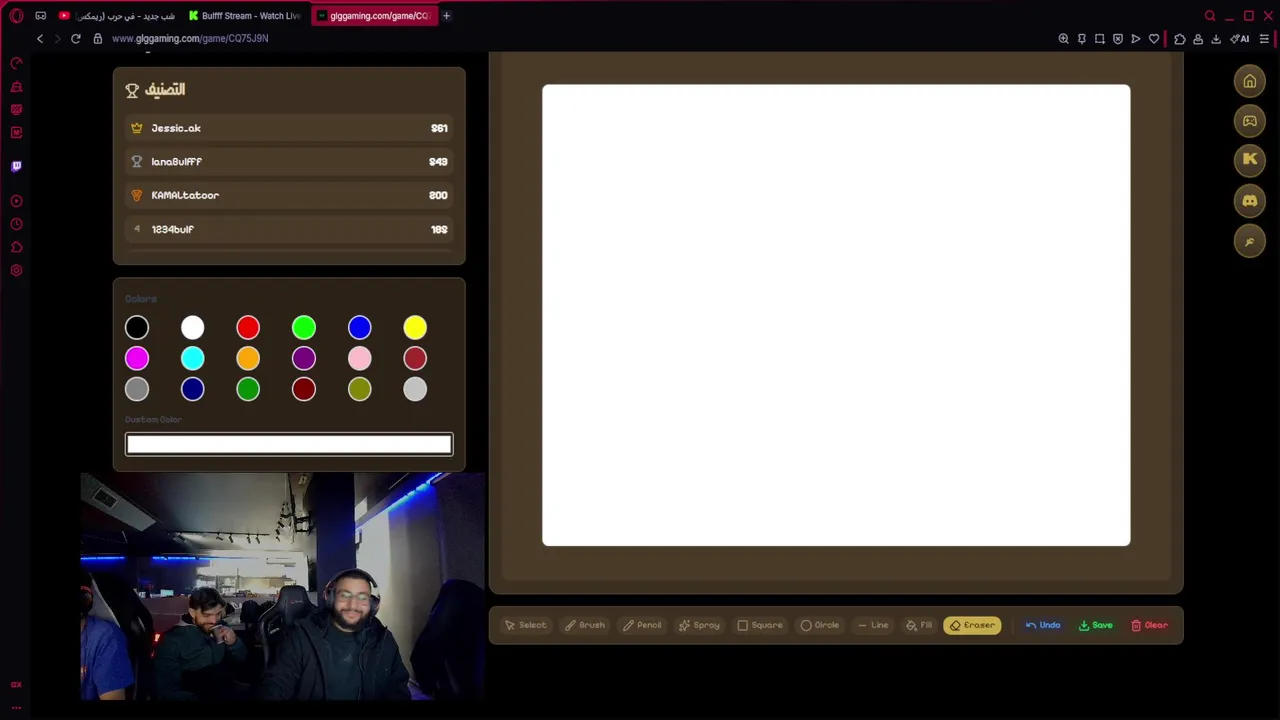
Task: Pick the black color swatch
Action: click(137, 328)
